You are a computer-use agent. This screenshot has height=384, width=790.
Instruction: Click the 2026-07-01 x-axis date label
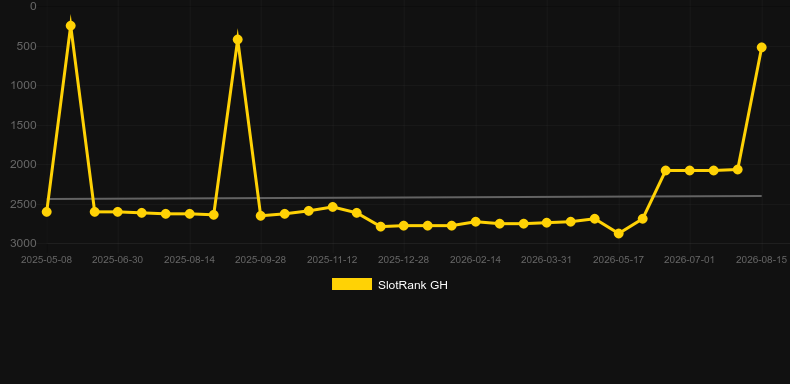(689, 260)
